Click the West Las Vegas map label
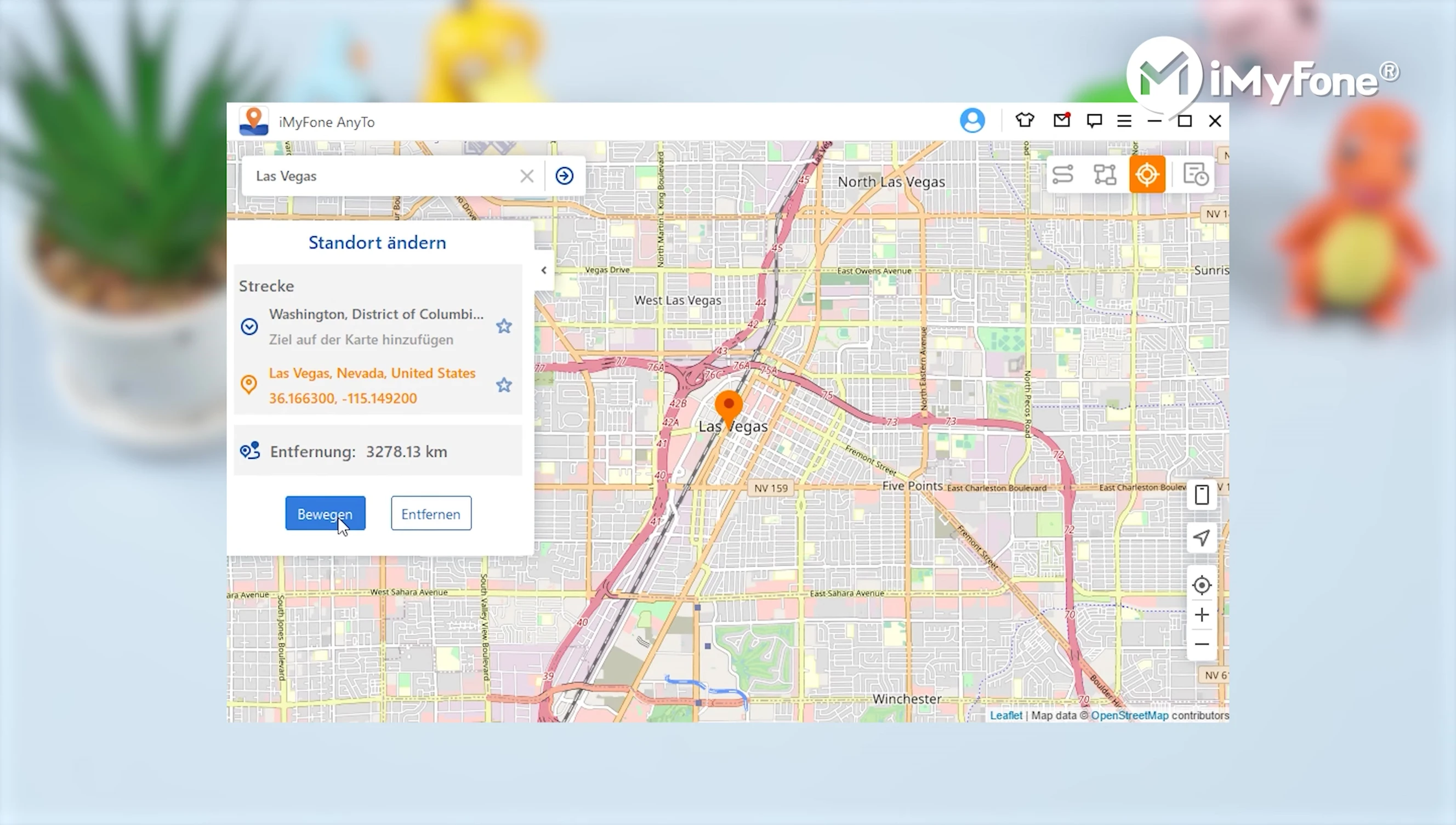The height and width of the screenshot is (825, 1456). [x=678, y=300]
